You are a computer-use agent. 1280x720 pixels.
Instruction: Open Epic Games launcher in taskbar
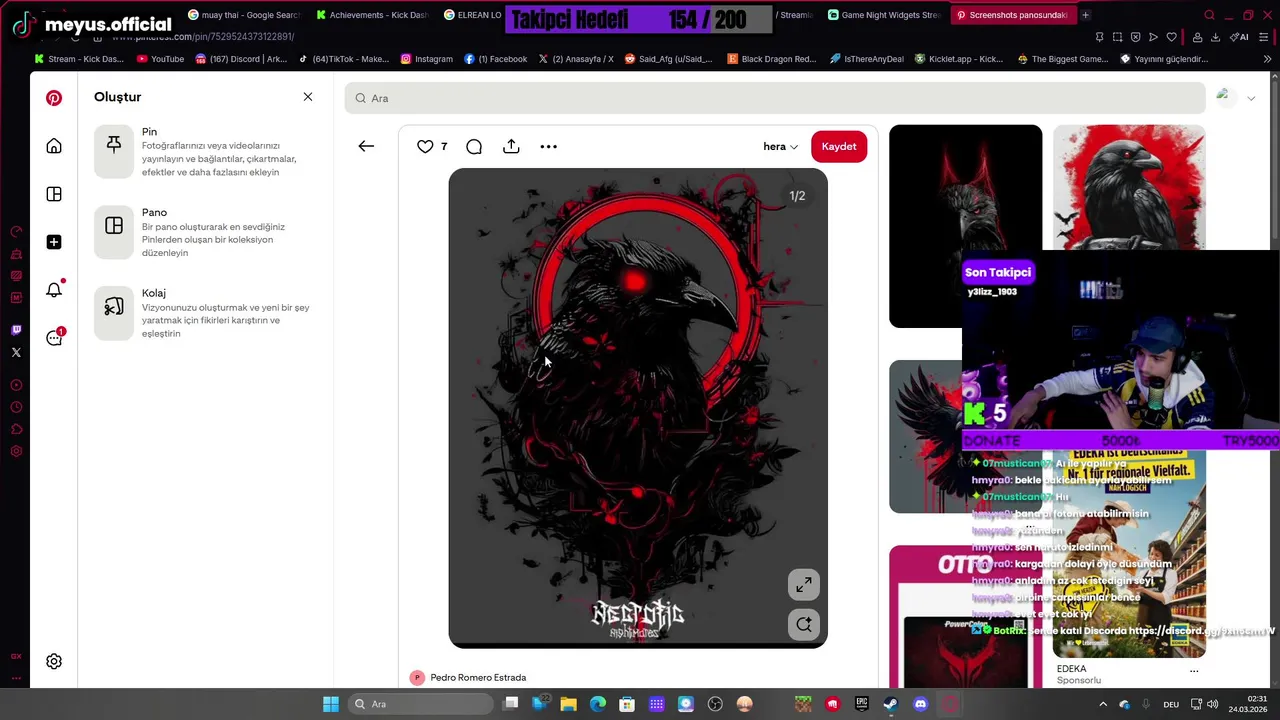pos(862,704)
